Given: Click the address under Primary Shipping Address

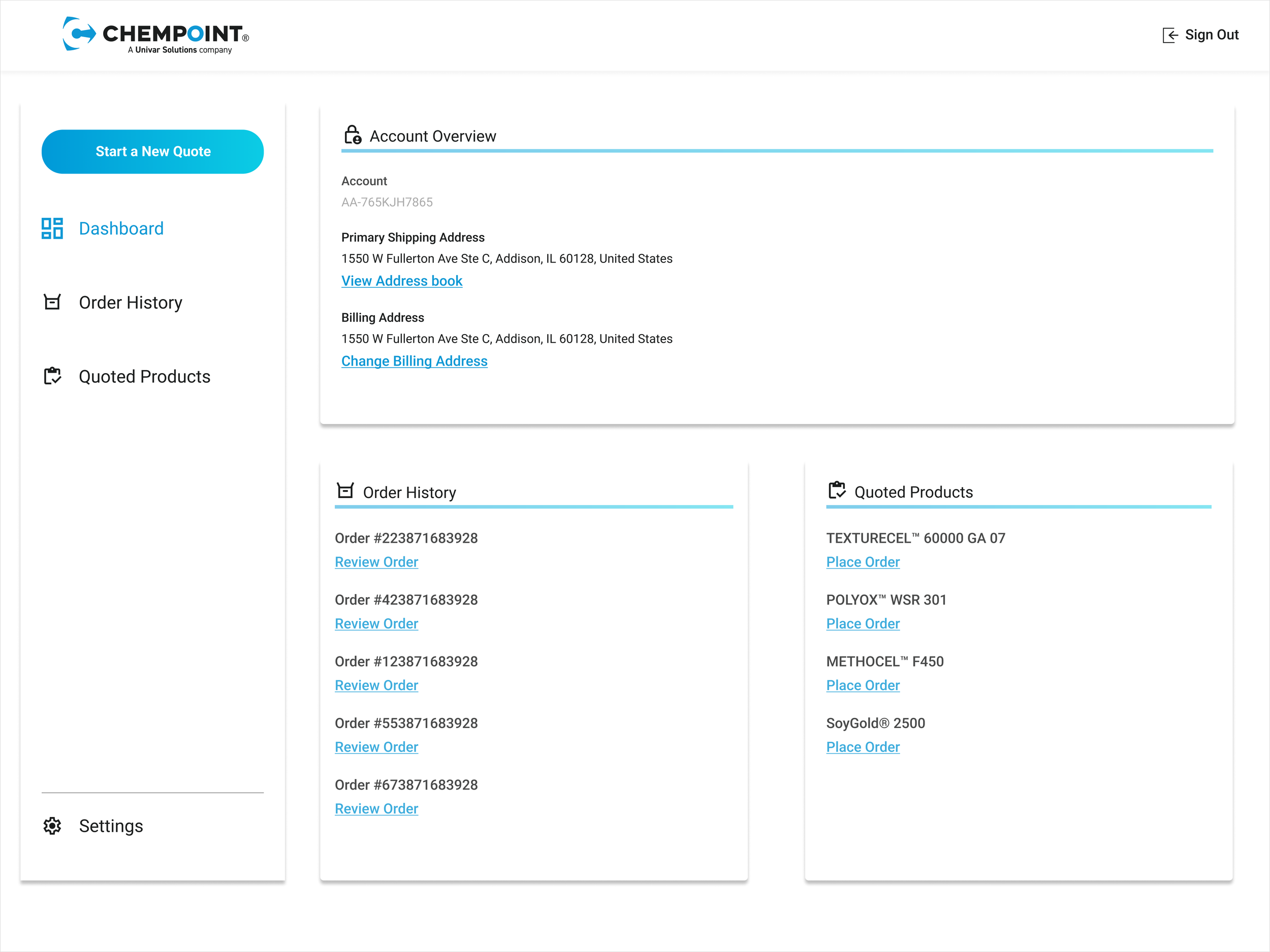Looking at the screenshot, I should 507,258.
